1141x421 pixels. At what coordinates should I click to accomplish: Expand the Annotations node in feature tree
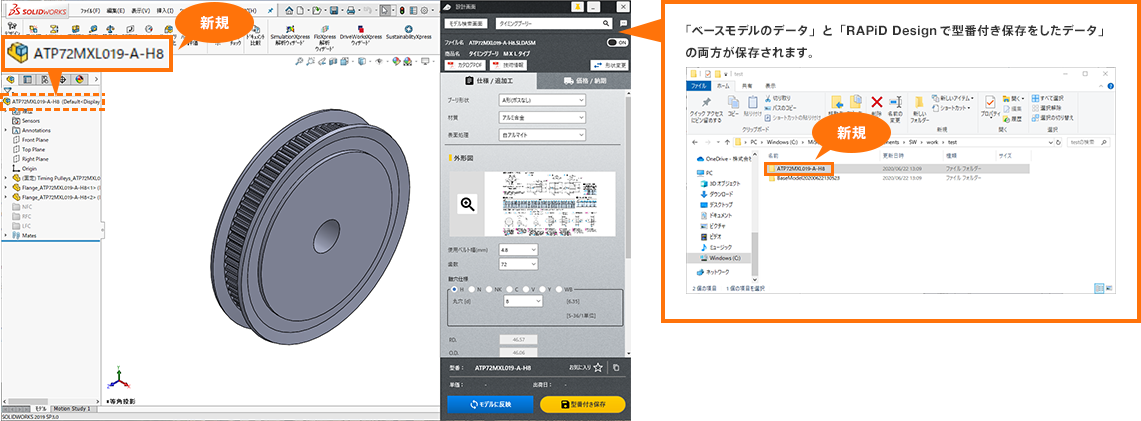[6, 130]
